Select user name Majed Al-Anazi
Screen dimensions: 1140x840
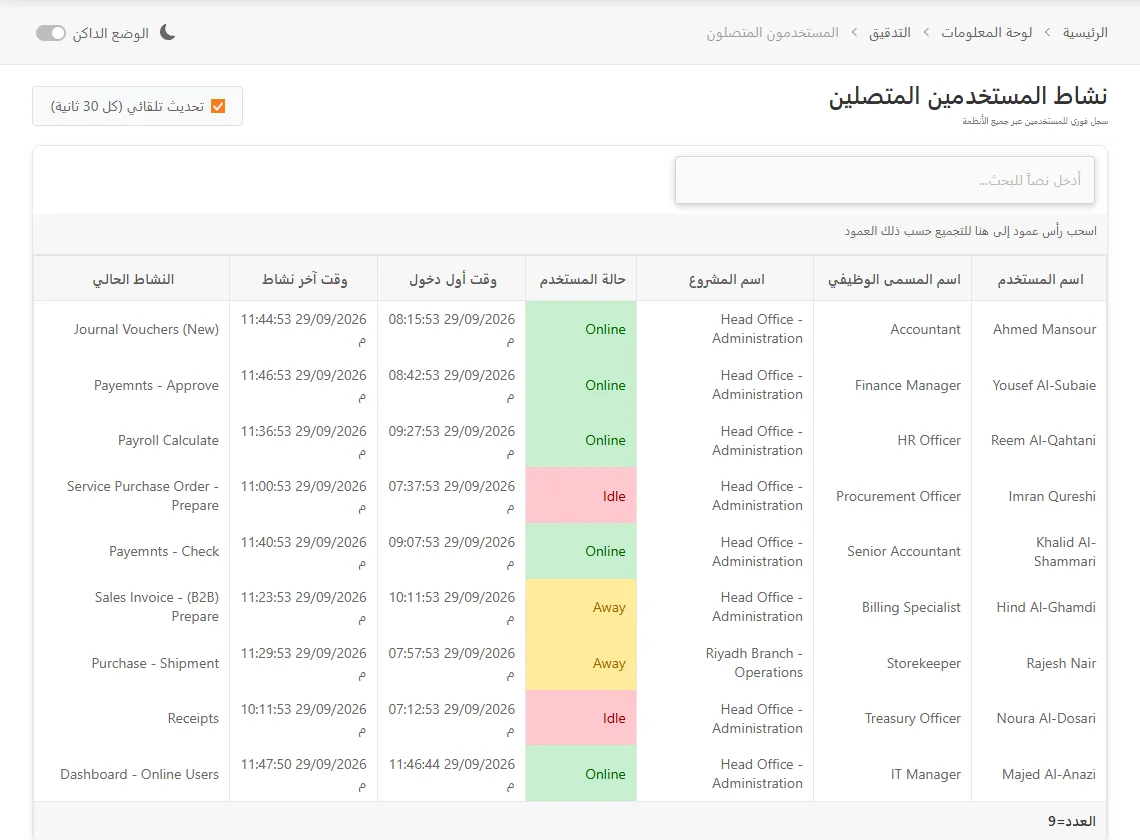click(x=1048, y=775)
